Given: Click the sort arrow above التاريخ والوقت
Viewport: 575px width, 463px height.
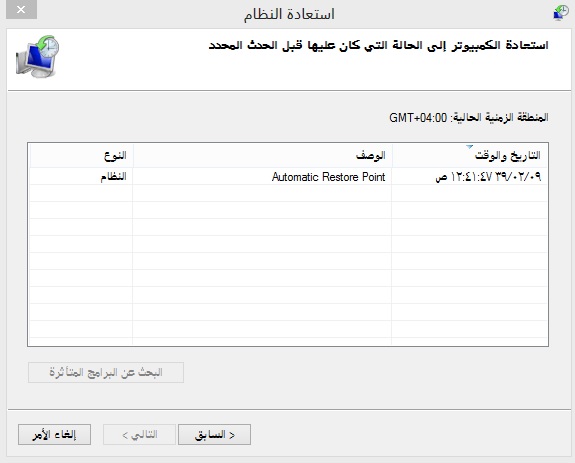Looking at the screenshot, I should click(469, 147).
